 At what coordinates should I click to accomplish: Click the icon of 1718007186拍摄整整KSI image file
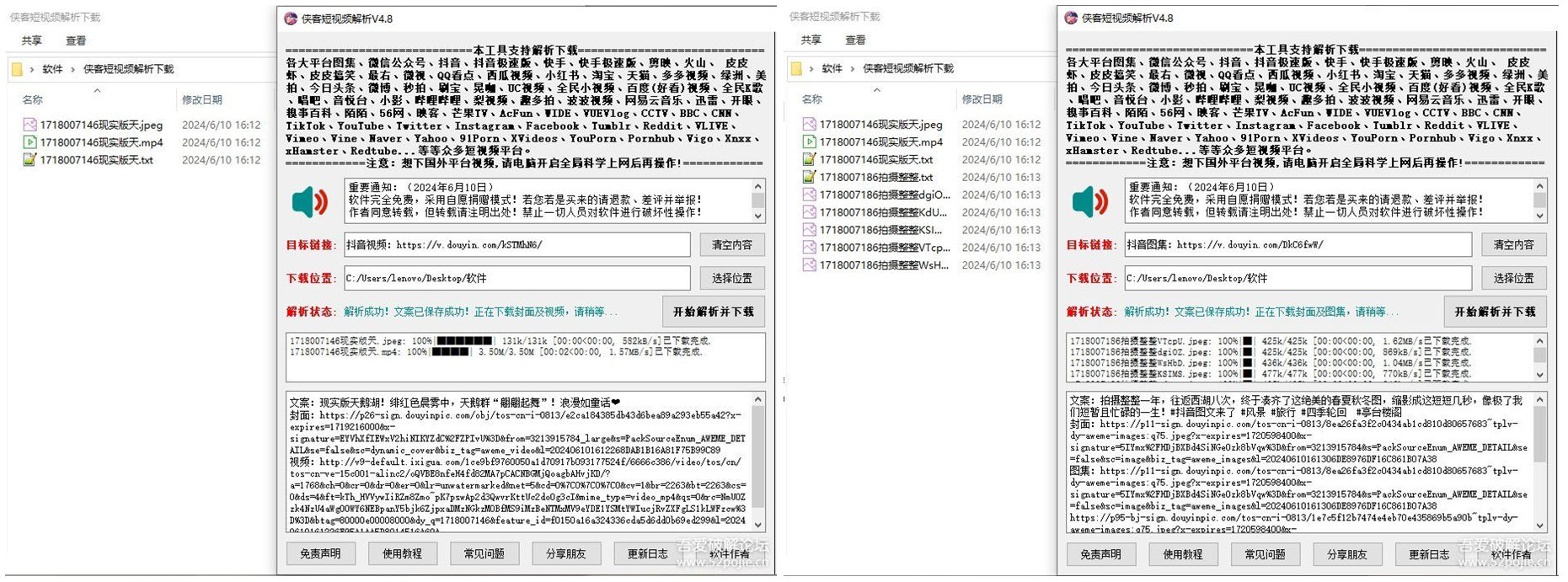pos(809,230)
